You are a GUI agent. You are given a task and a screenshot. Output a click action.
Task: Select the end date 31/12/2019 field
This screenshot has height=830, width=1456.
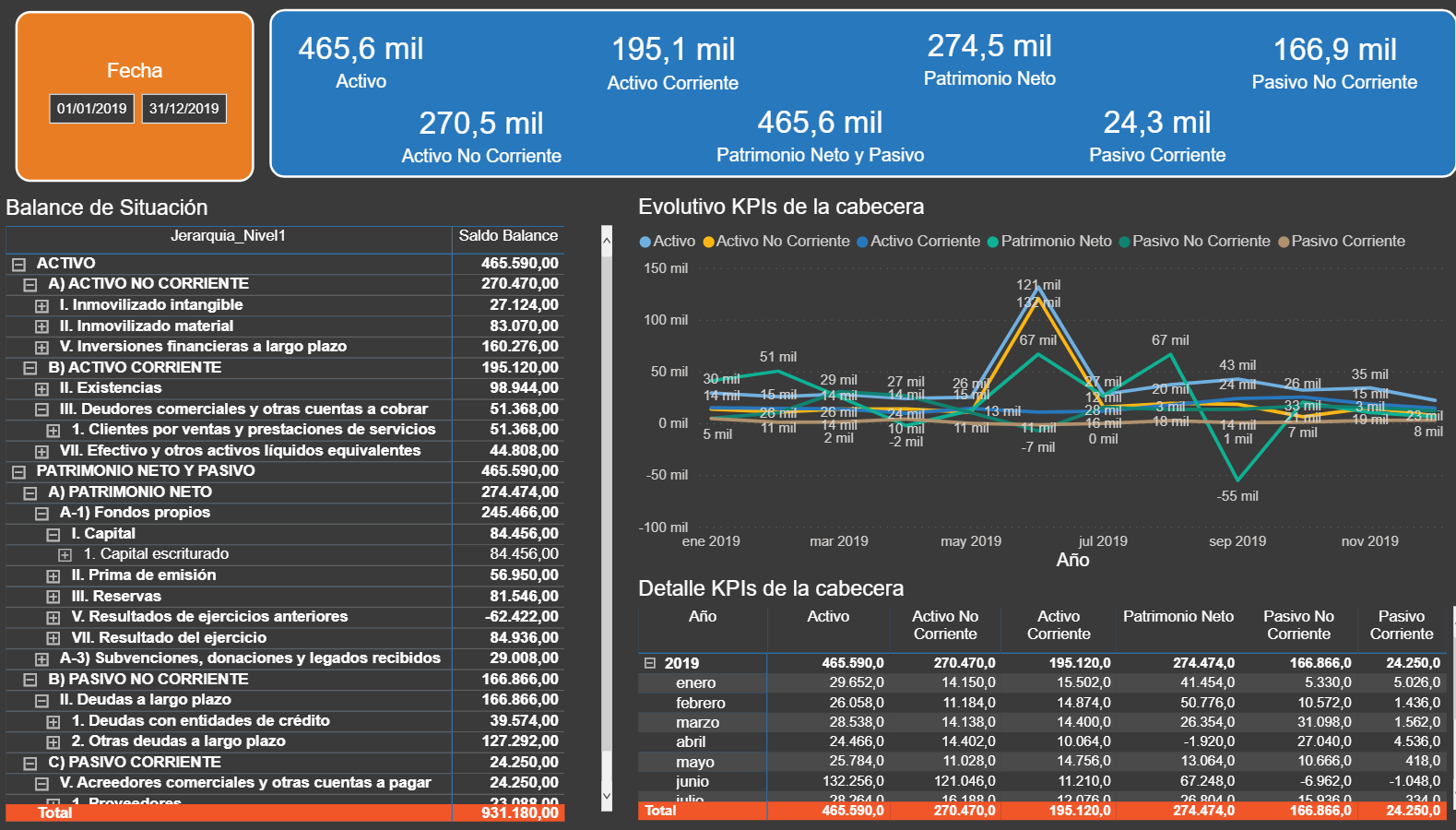coord(184,109)
